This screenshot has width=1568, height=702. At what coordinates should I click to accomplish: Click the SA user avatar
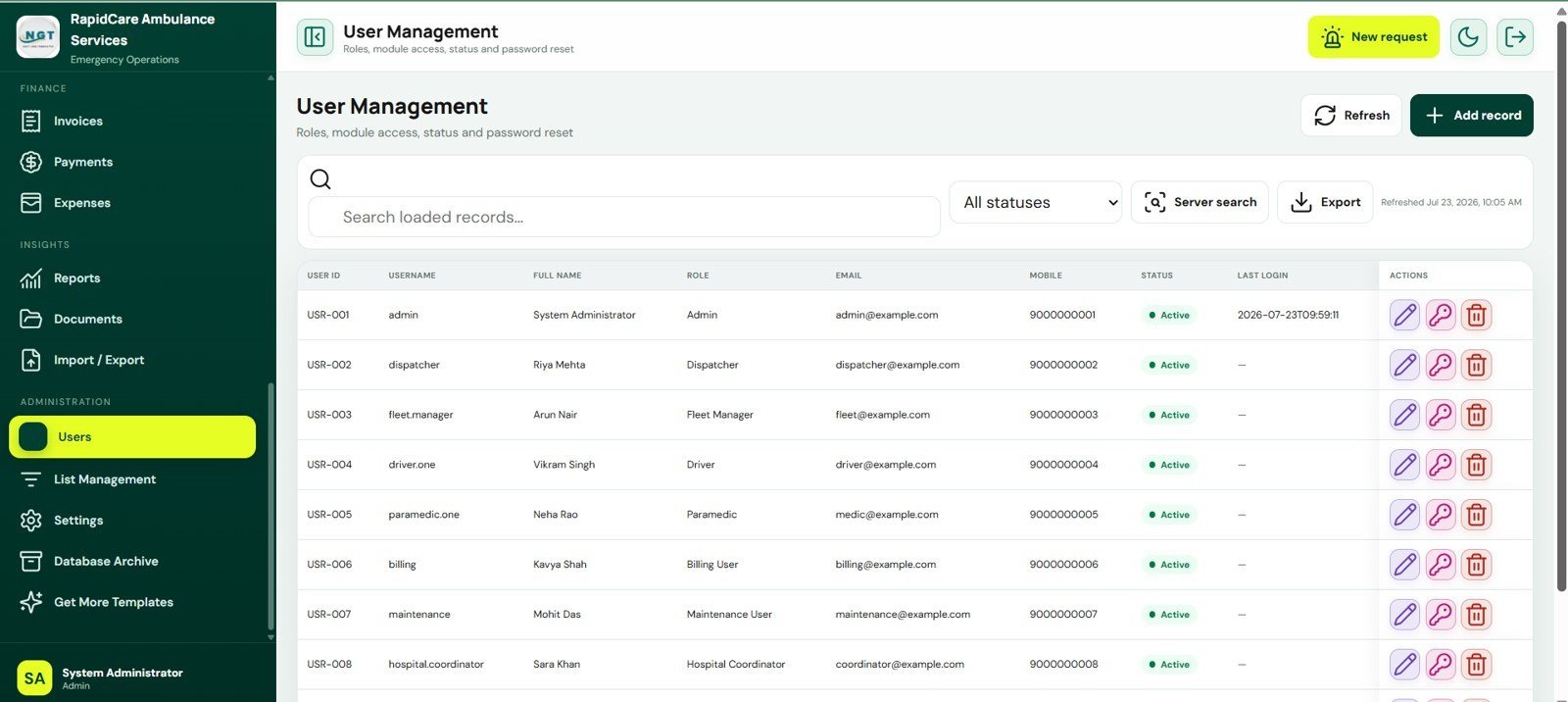pyautogui.click(x=34, y=678)
